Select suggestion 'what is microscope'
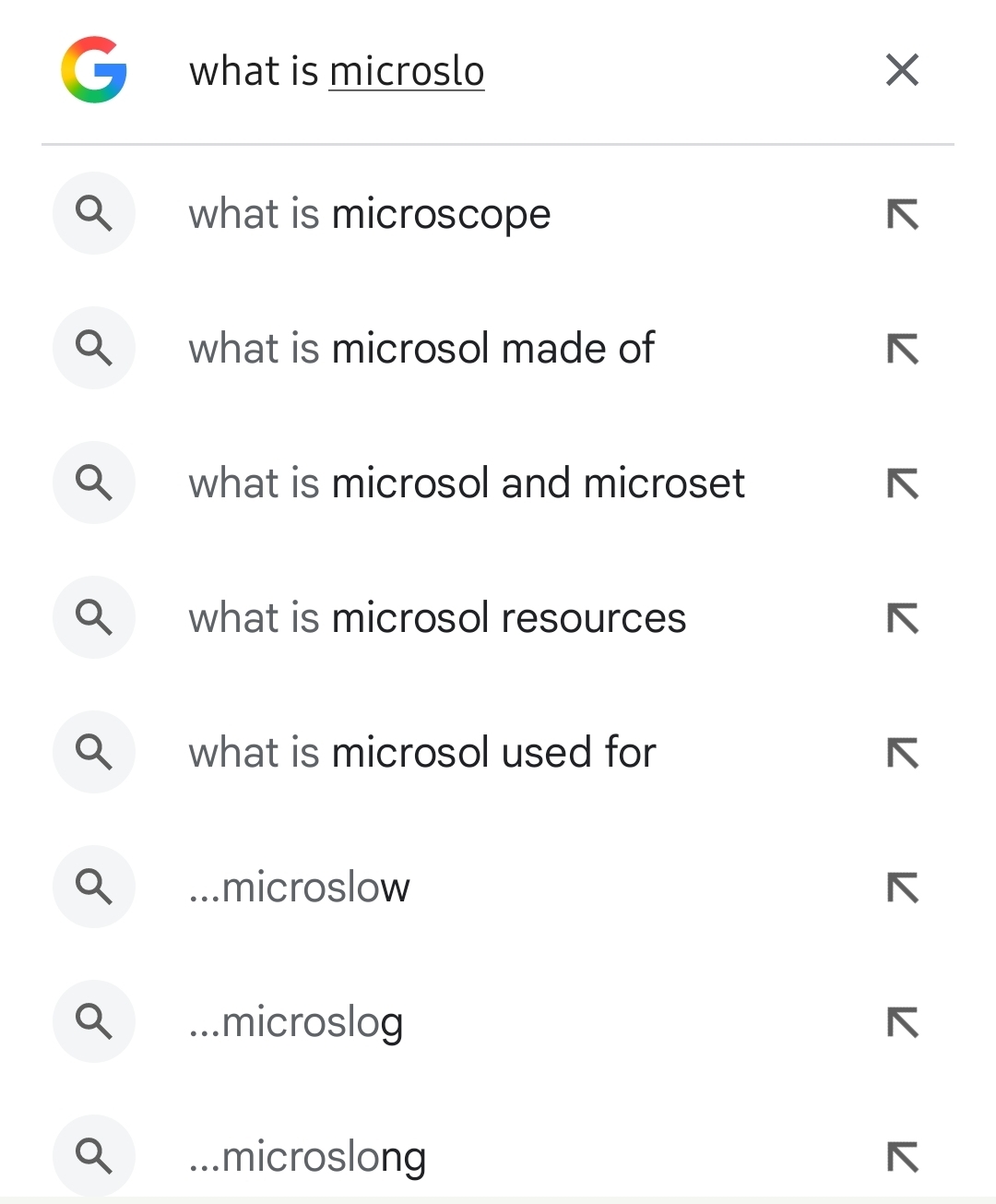 click(x=370, y=214)
